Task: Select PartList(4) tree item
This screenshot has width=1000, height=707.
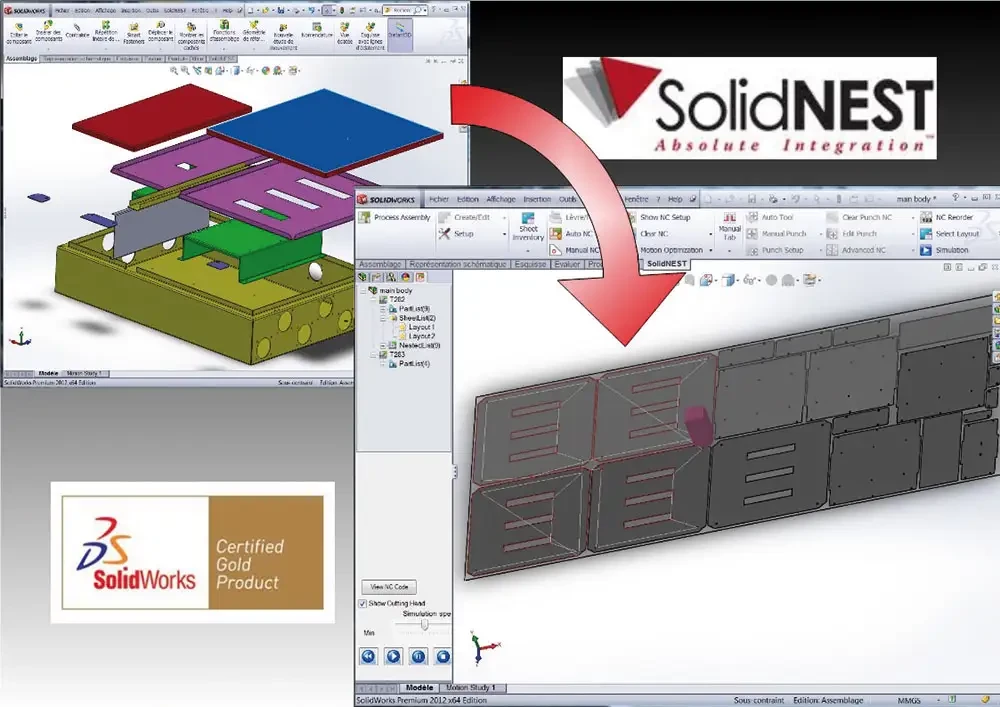Action: (x=409, y=364)
